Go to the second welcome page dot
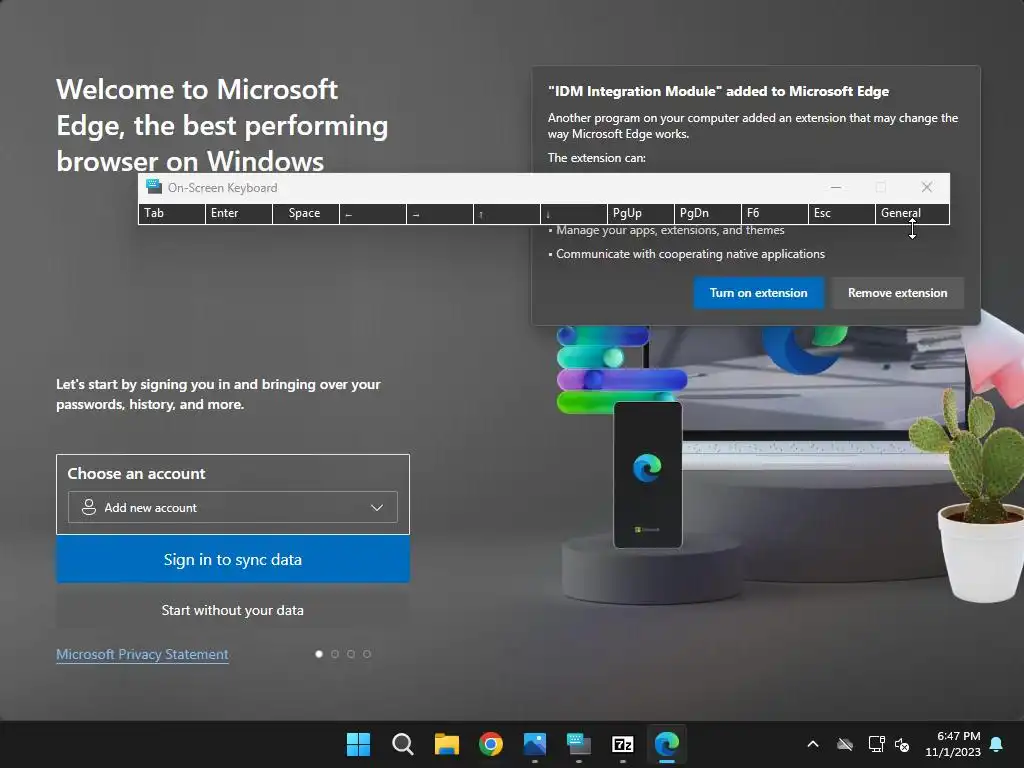The image size is (1024, 768). (x=335, y=654)
